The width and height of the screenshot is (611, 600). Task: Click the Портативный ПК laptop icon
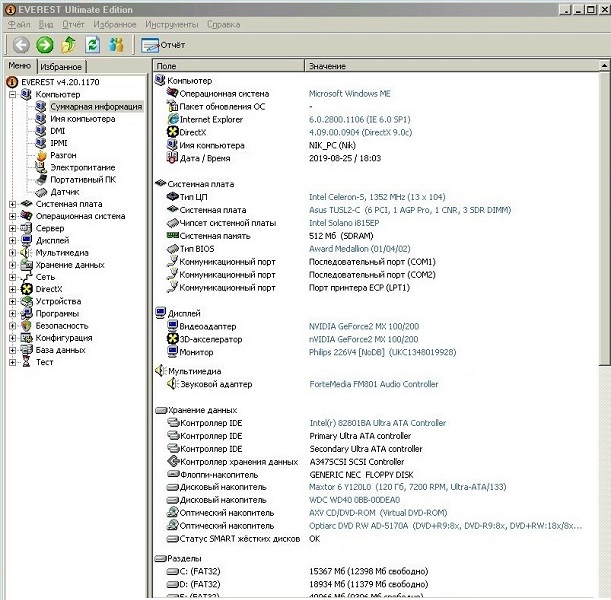(41, 180)
